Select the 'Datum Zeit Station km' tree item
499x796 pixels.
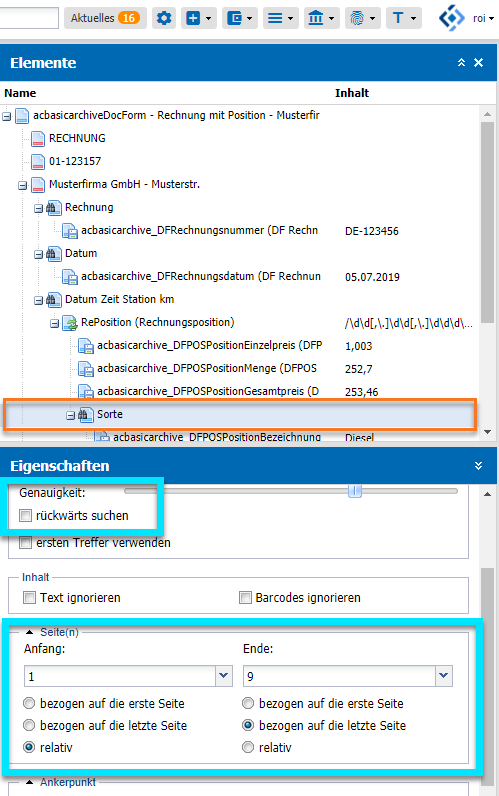(119, 299)
